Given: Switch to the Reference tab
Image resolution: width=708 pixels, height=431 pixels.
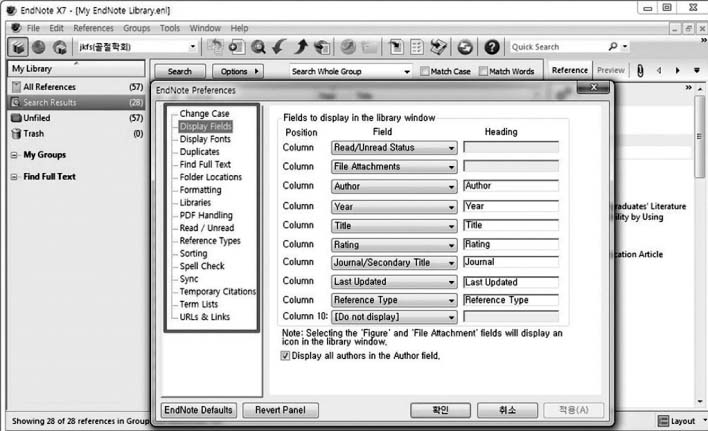Looking at the screenshot, I should pyautogui.click(x=569, y=70).
